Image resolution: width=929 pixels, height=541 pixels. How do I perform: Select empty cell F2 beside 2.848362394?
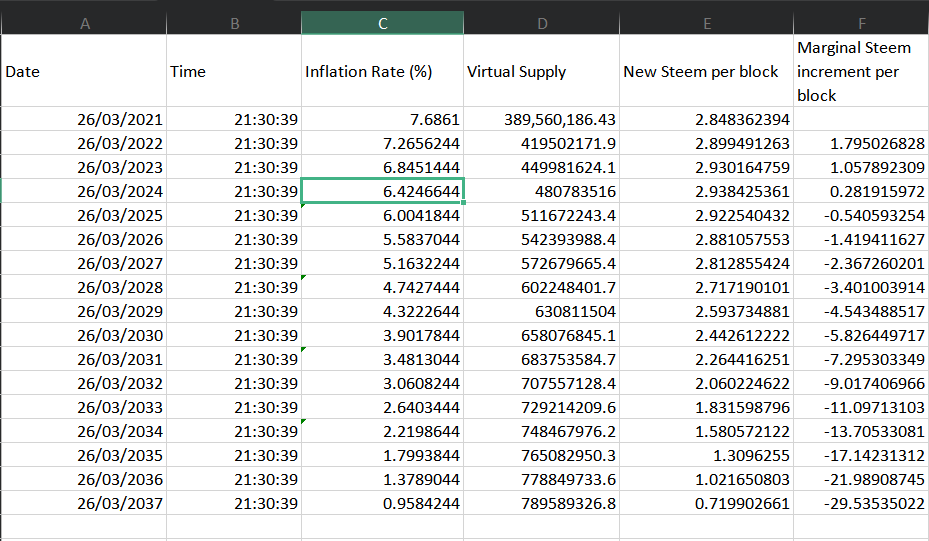(x=861, y=119)
